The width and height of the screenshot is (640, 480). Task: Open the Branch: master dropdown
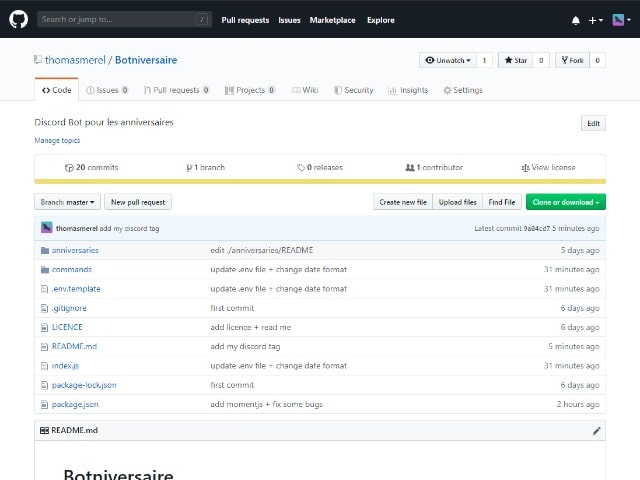coord(67,202)
